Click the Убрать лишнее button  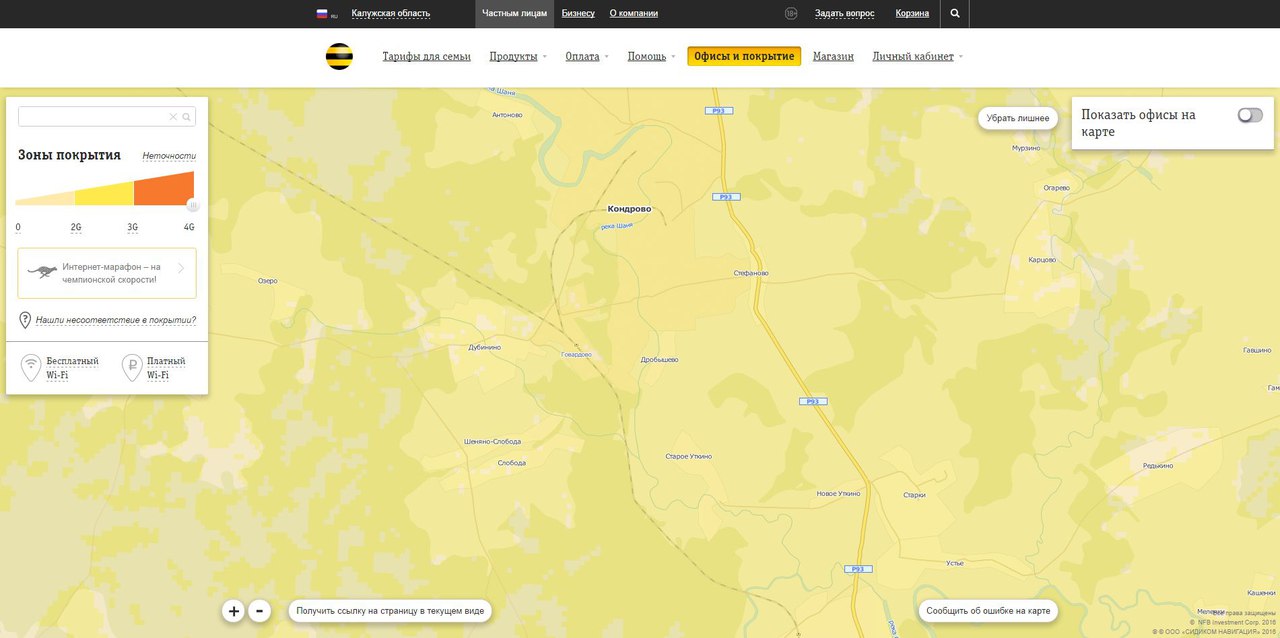tap(1018, 118)
